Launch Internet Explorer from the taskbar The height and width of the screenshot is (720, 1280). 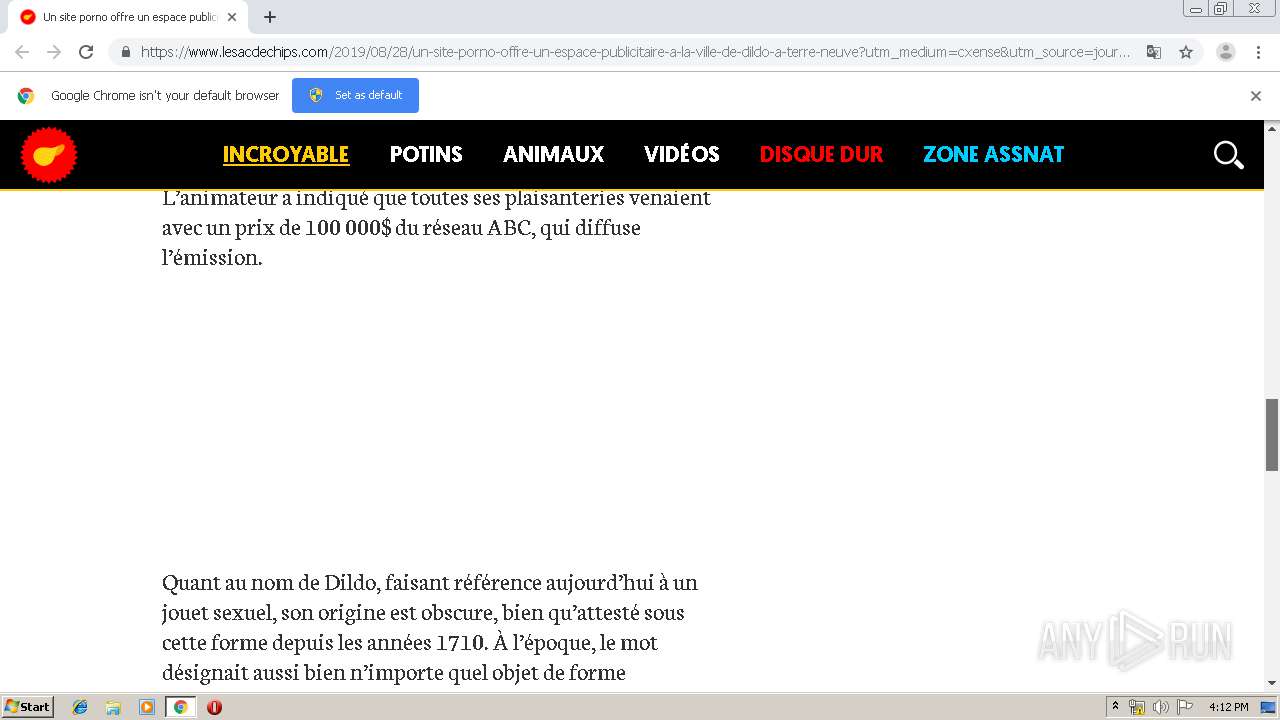(x=80, y=707)
